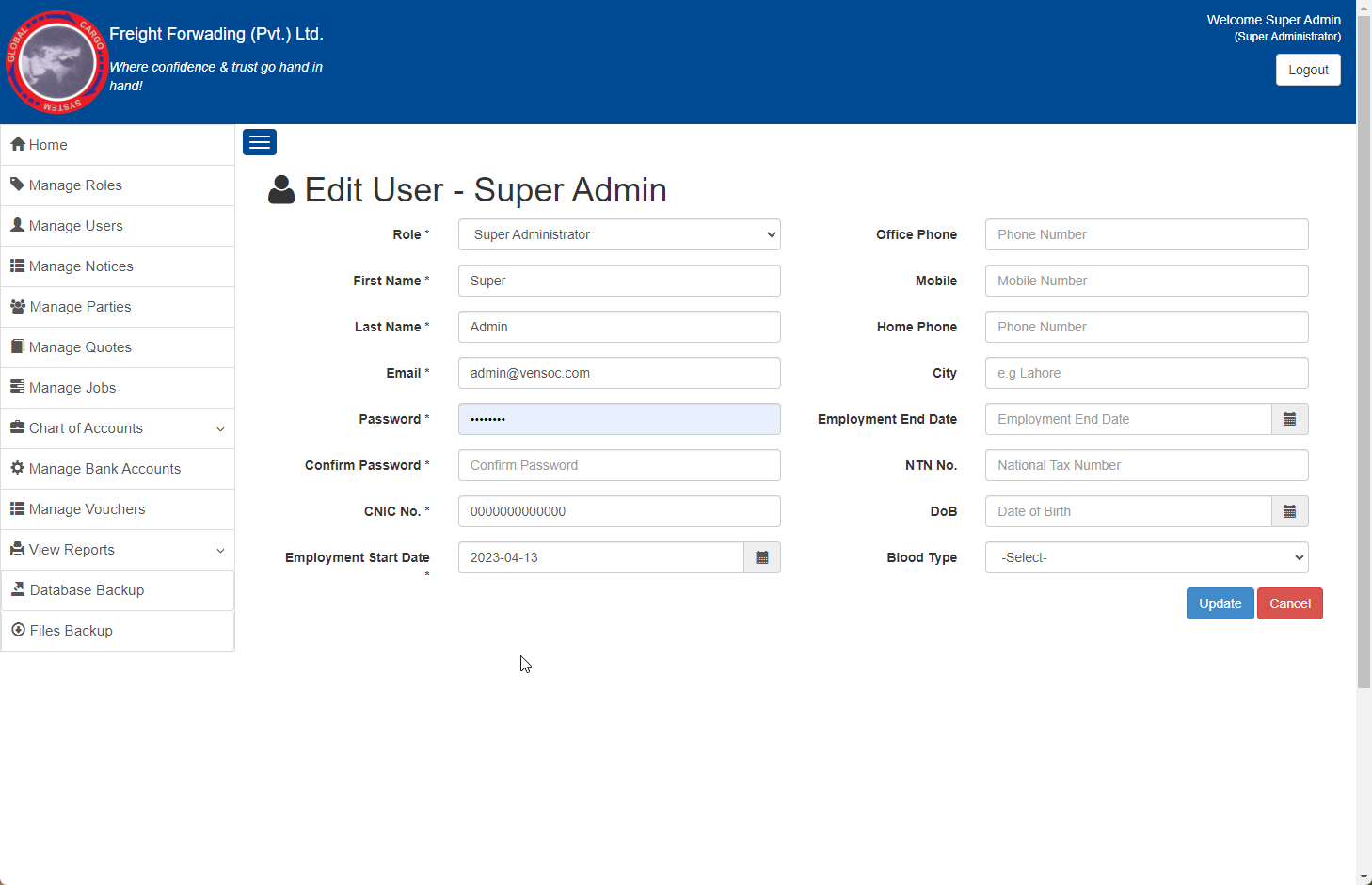
Task: Click the Database Backup icon
Action: tap(18, 589)
